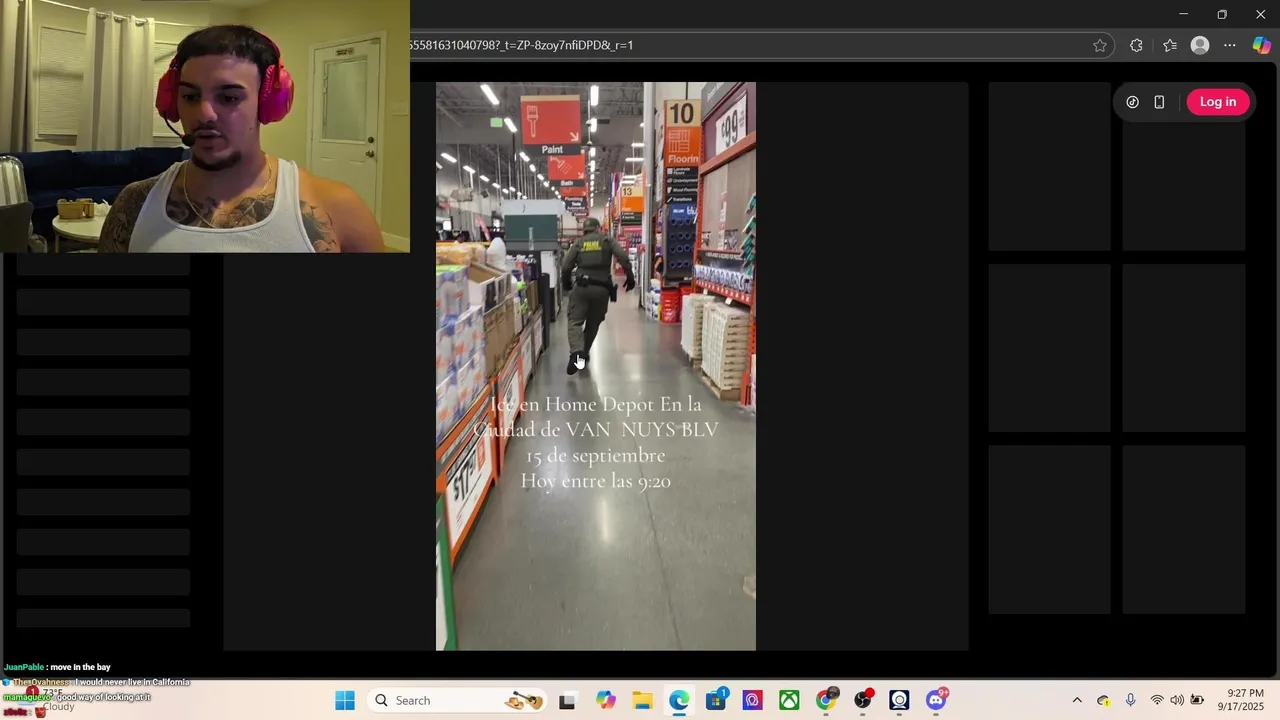Click the TikTok coin icon beside Log in
Viewport: 1280px width, 720px height.
point(1133,102)
